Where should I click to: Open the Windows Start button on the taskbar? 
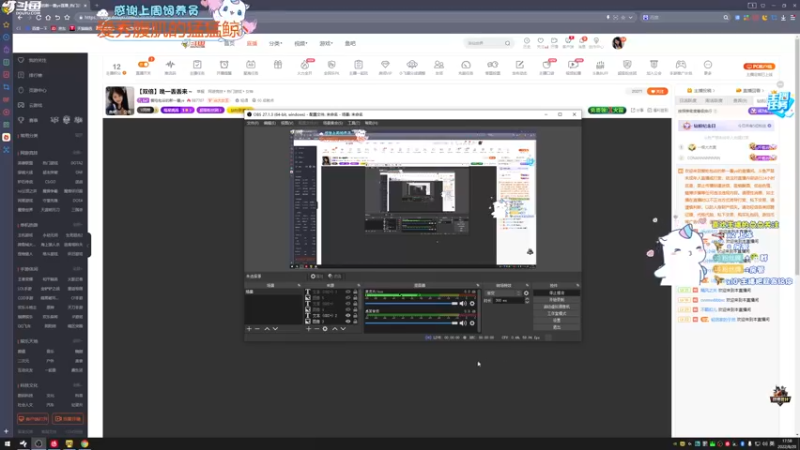7,444
